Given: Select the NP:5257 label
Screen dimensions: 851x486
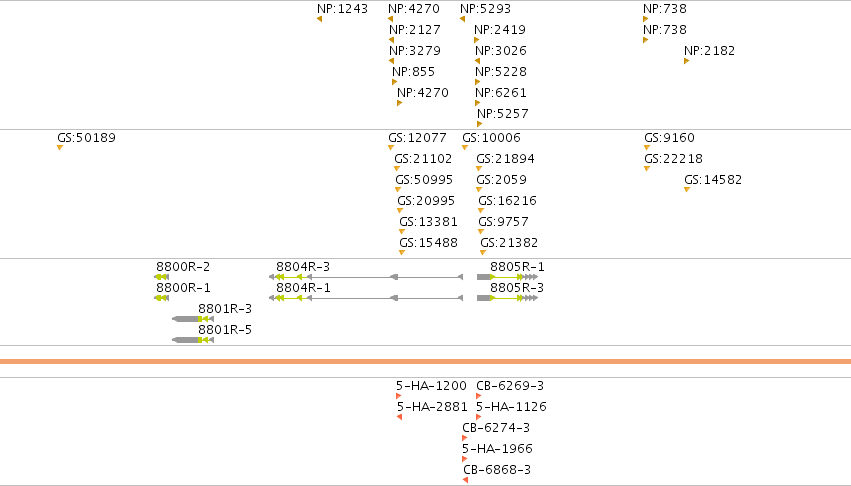Looking at the screenshot, I should (503, 113).
